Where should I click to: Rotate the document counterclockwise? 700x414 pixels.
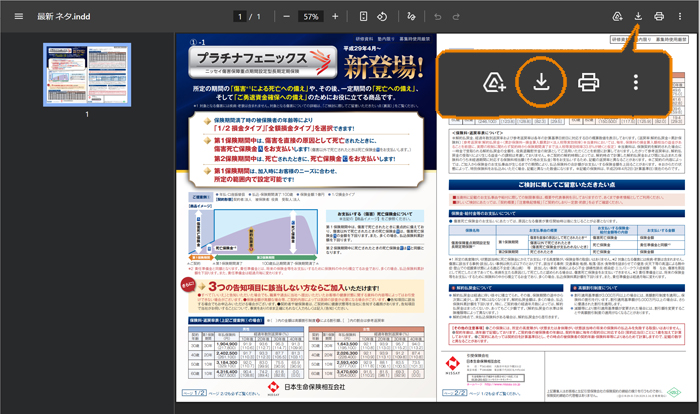point(382,16)
